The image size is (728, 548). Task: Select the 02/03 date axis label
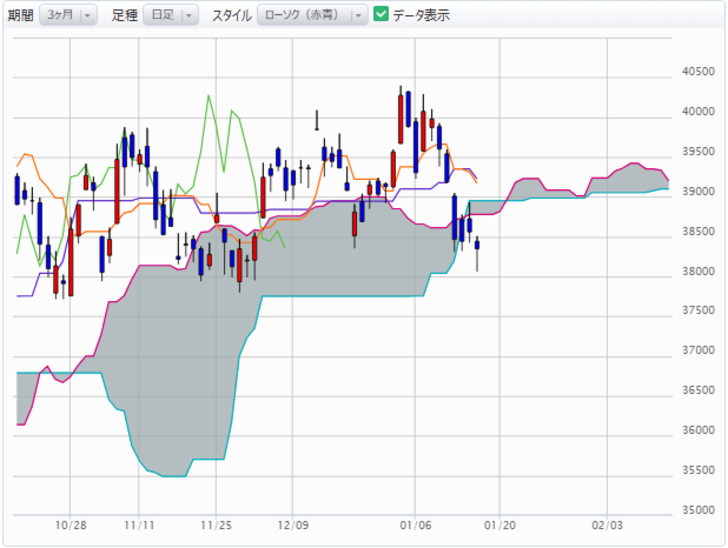pos(607,523)
